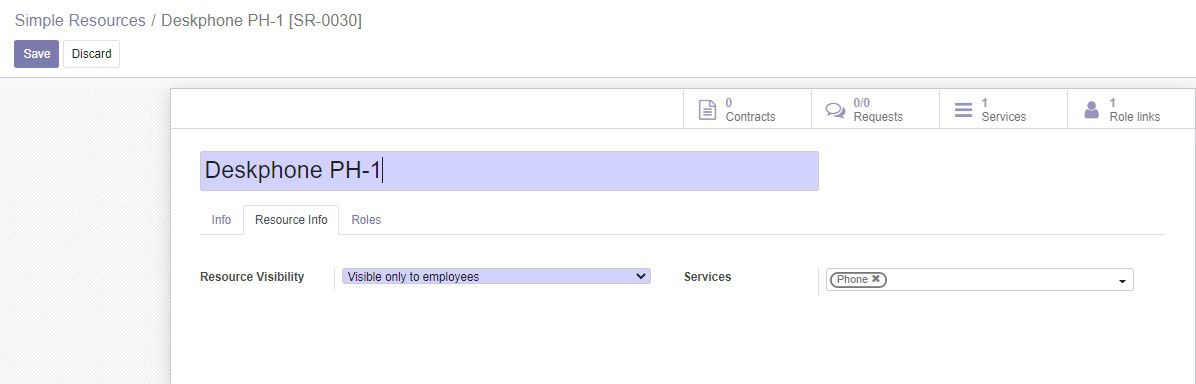1196x384 pixels.
Task: Click the Services list bars icon
Action: click(963, 110)
